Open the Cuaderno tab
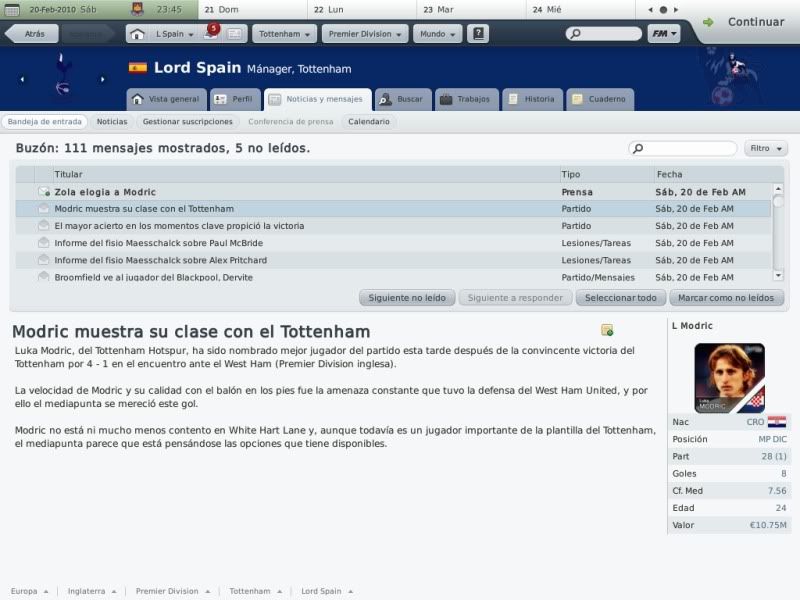Image resolution: width=800 pixels, height=600 pixels. tap(601, 99)
